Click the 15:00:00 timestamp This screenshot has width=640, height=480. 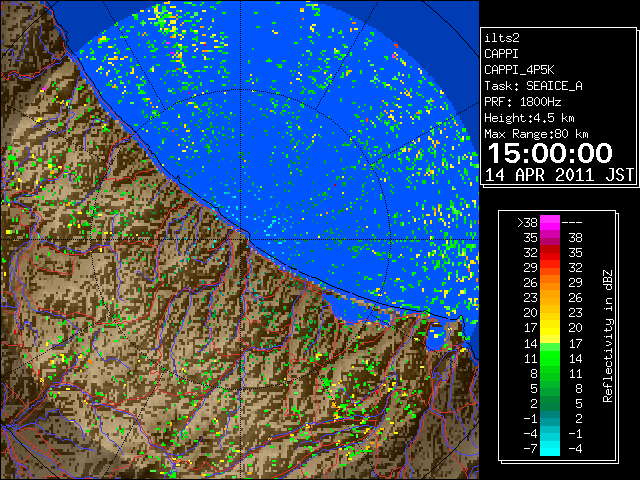[550, 153]
